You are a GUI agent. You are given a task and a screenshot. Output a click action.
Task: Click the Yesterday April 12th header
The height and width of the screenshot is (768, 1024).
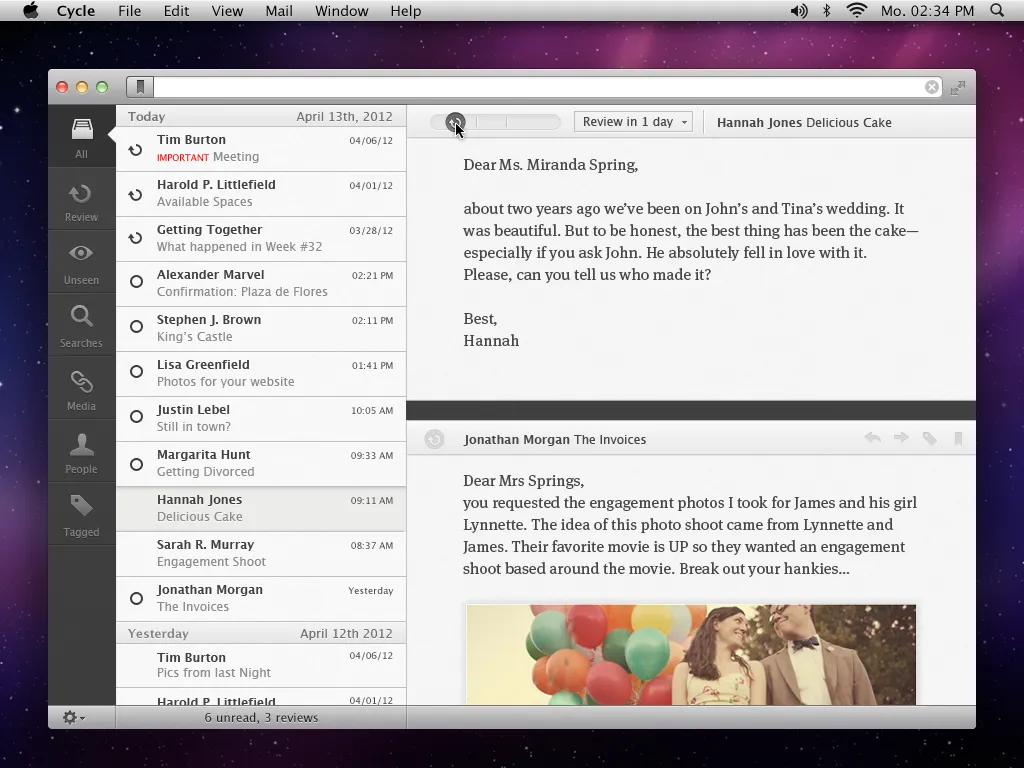click(x=261, y=633)
